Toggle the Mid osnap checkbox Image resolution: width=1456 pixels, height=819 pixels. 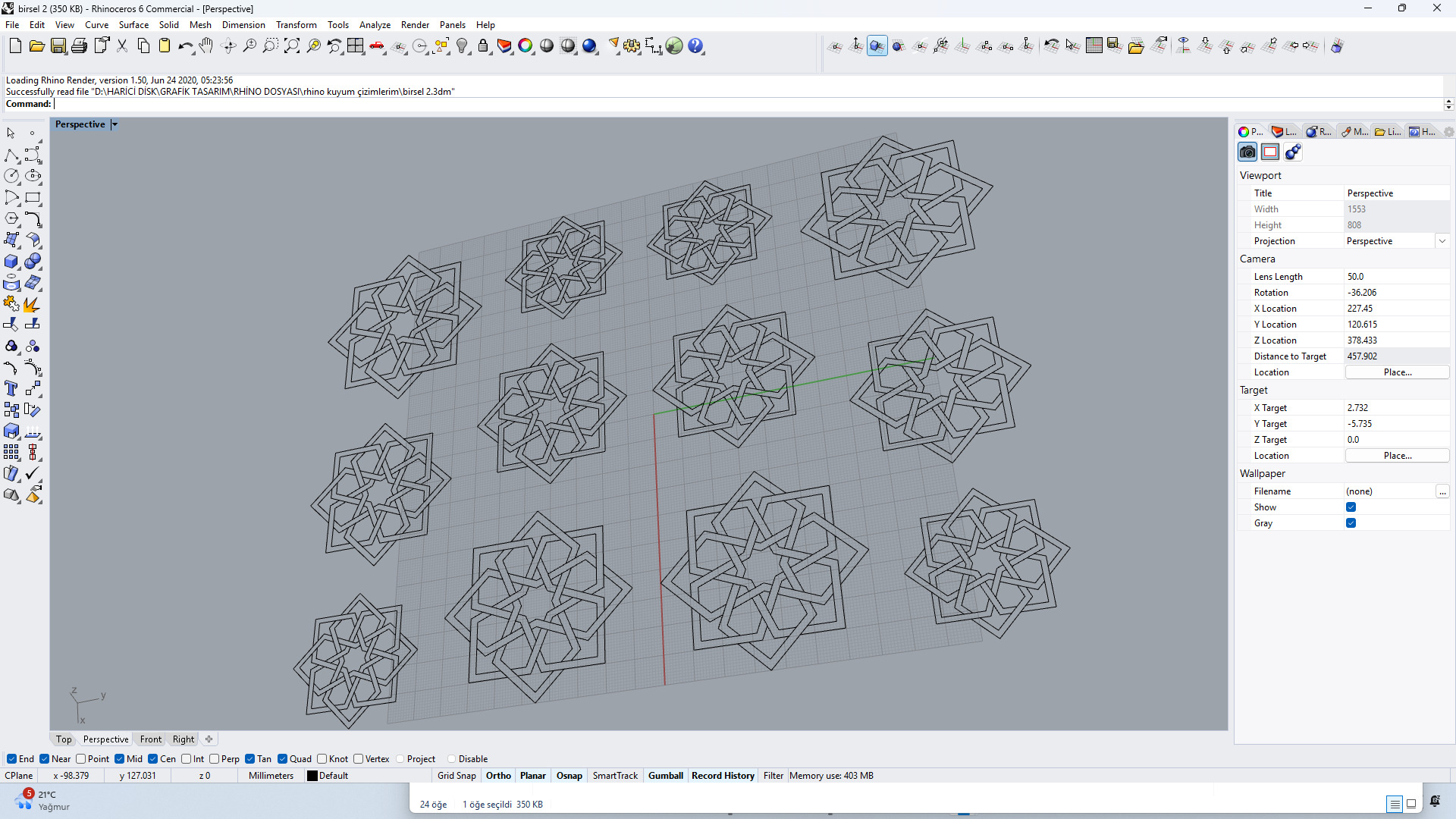(120, 759)
